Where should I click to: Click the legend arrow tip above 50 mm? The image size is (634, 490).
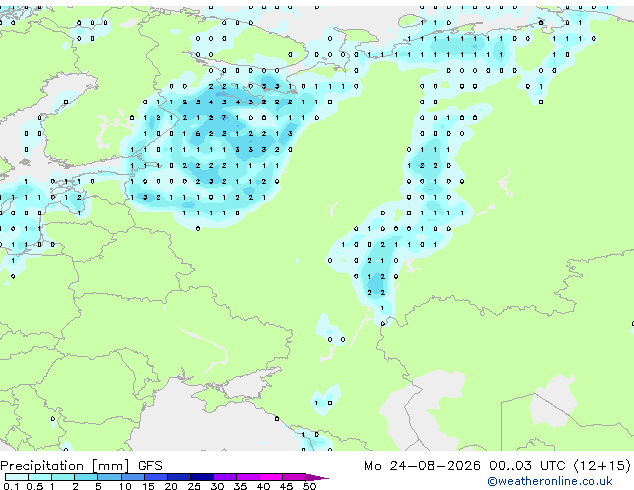317,477
